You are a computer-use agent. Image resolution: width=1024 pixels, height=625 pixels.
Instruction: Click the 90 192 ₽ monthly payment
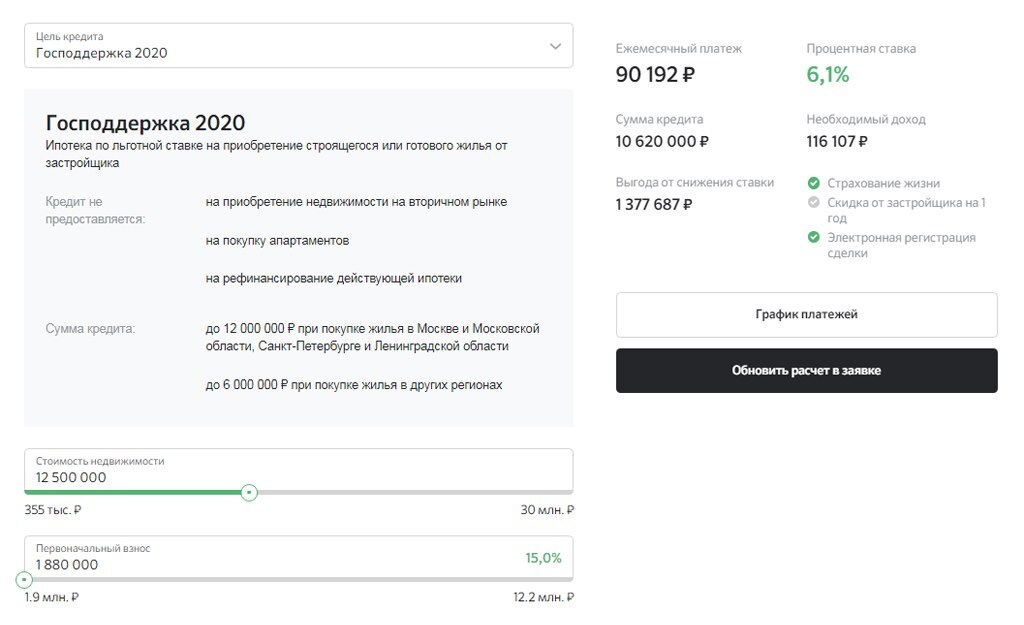(655, 74)
